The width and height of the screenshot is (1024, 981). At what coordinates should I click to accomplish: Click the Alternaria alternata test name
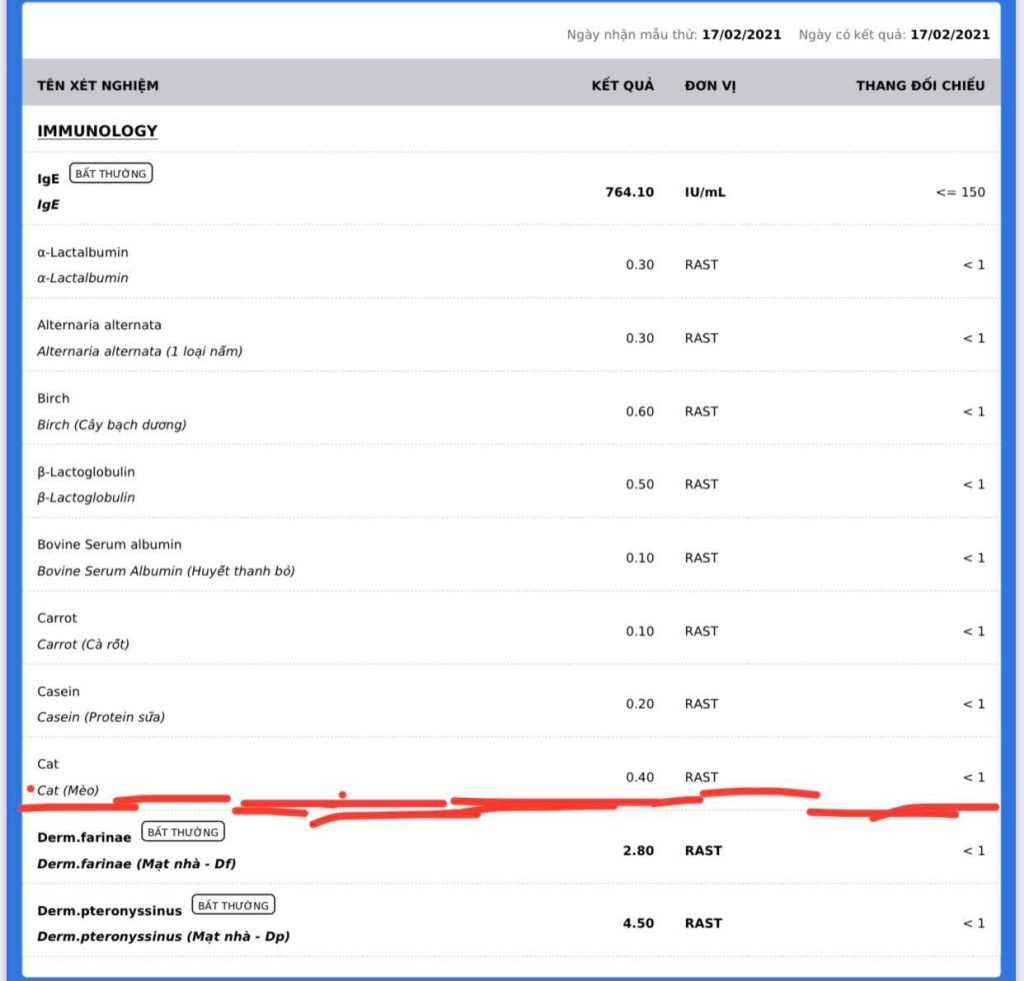click(x=99, y=326)
